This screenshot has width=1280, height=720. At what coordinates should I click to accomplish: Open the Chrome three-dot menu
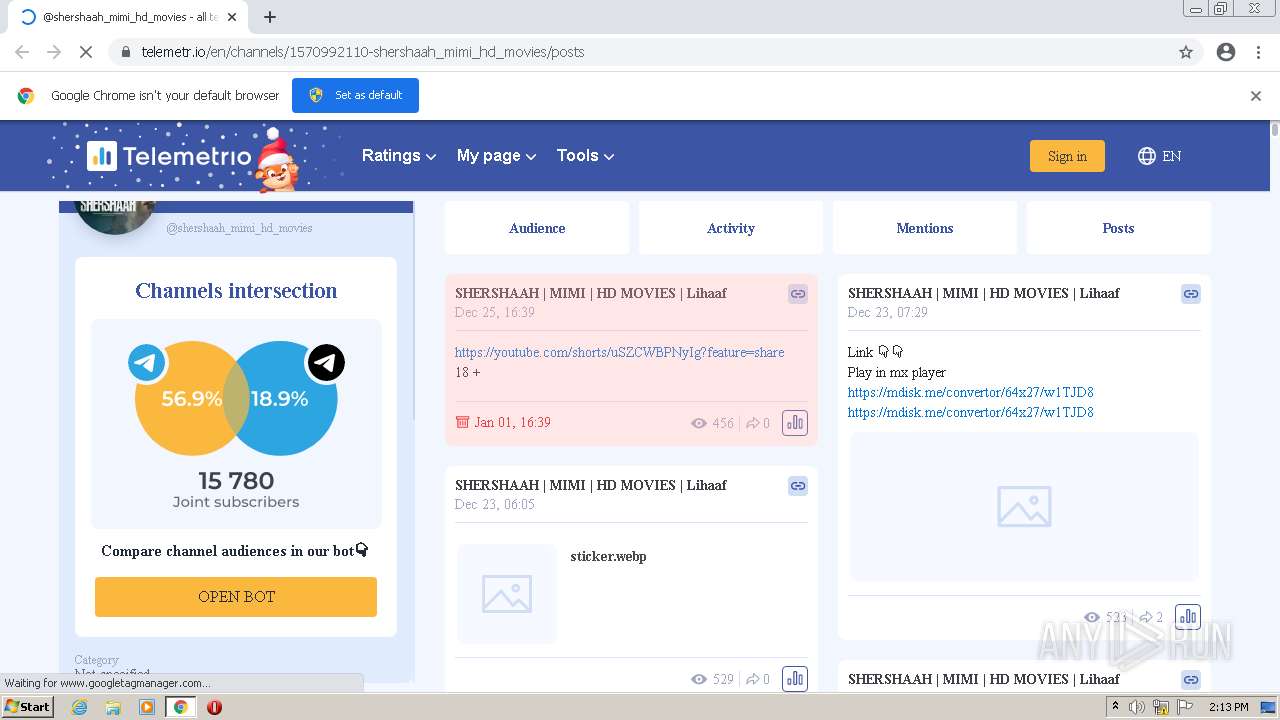tap(1258, 52)
